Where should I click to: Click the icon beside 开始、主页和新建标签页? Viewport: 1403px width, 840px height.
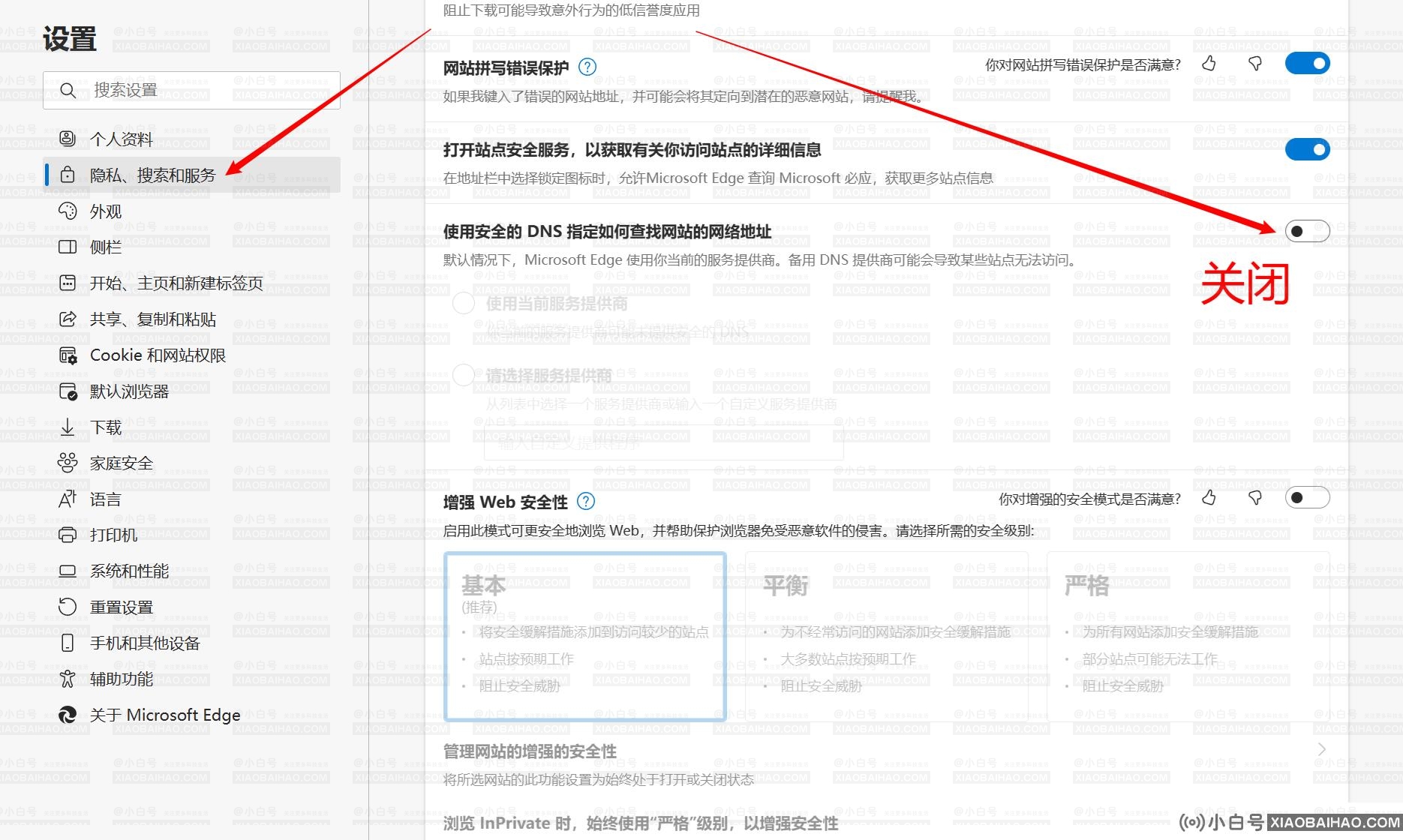click(68, 283)
